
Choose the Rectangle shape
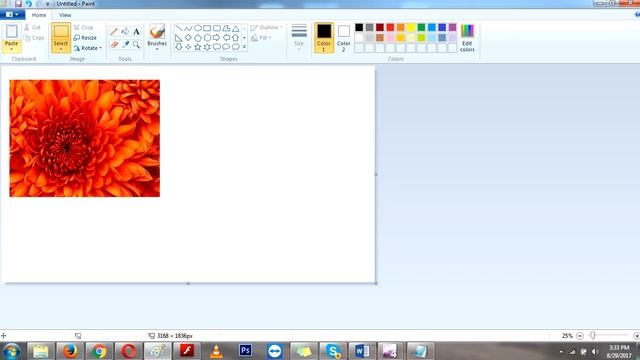click(207, 28)
